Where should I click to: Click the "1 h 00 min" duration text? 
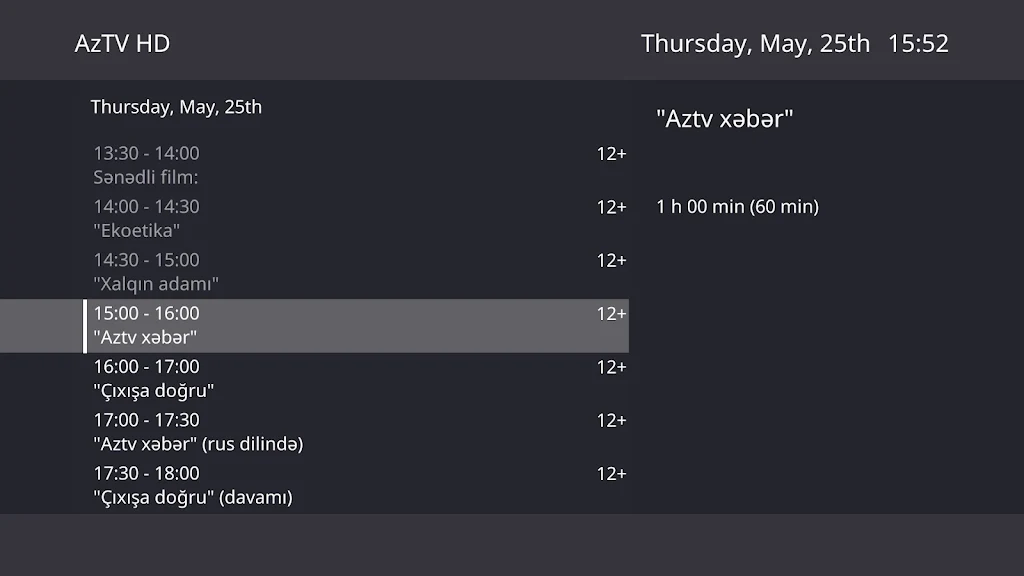tap(737, 207)
